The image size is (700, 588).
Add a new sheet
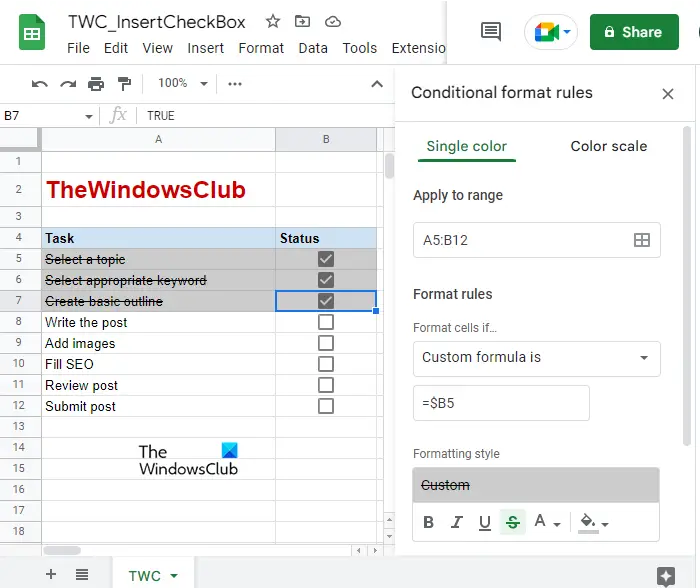coord(51,574)
